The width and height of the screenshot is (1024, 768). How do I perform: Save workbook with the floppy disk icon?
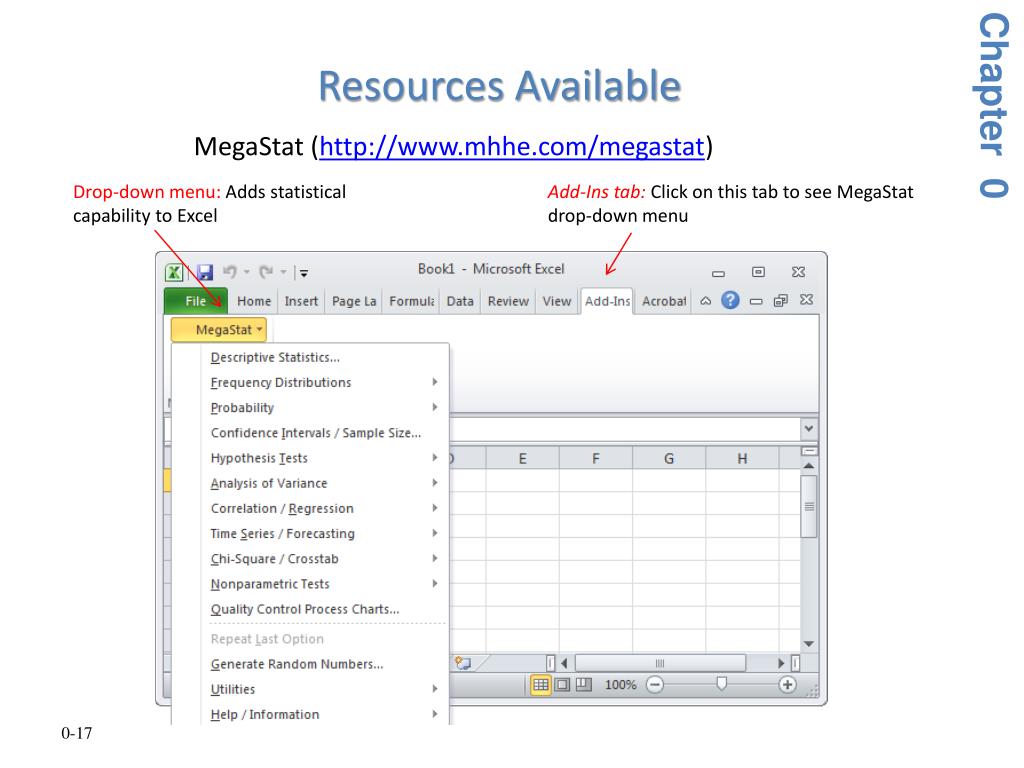[205, 272]
